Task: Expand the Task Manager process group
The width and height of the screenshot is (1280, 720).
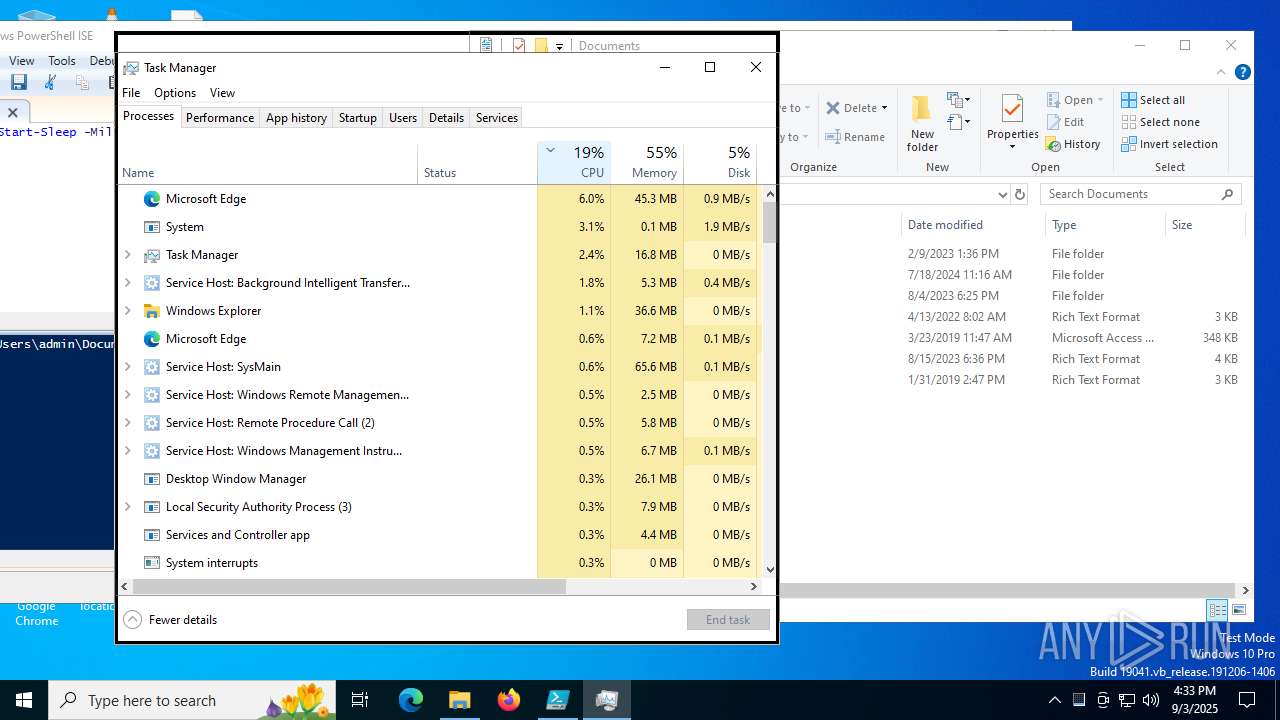Action: coord(127,255)
